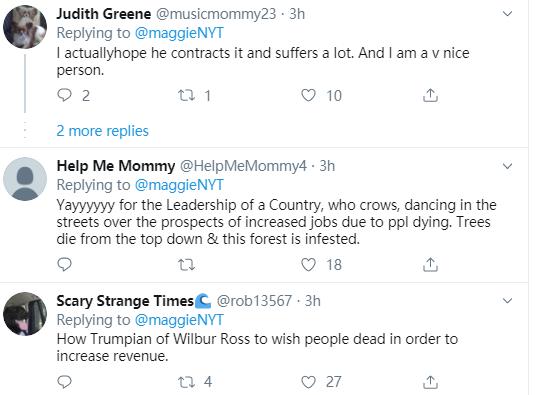Reply to Scary Strange Times tweet
Image resolution: width=549 pixels, height=395 pixels.
coord(64,382)
